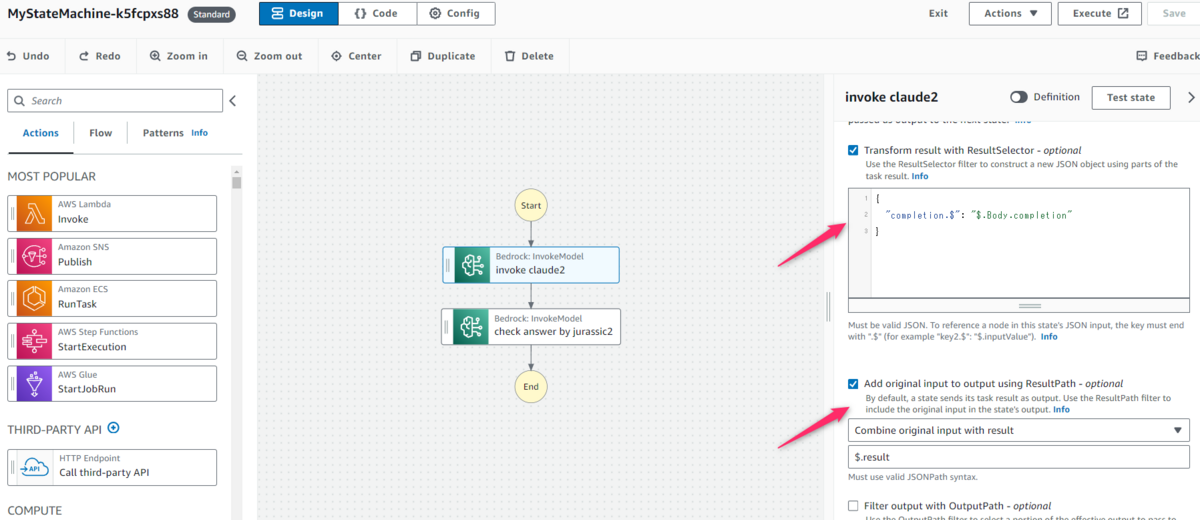1200x520 pixels.
Task: Select the Patterns tab
Action: click(x=163, y=133)
